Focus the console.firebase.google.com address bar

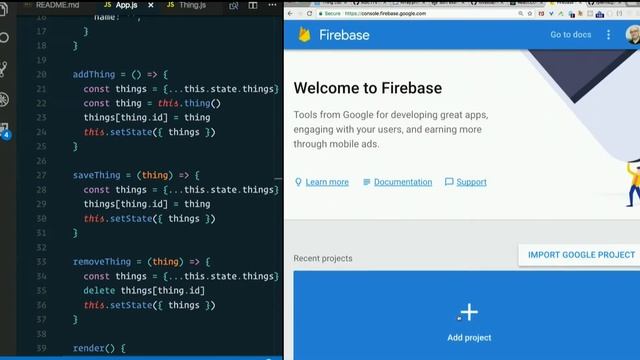(x=385, y=13)
